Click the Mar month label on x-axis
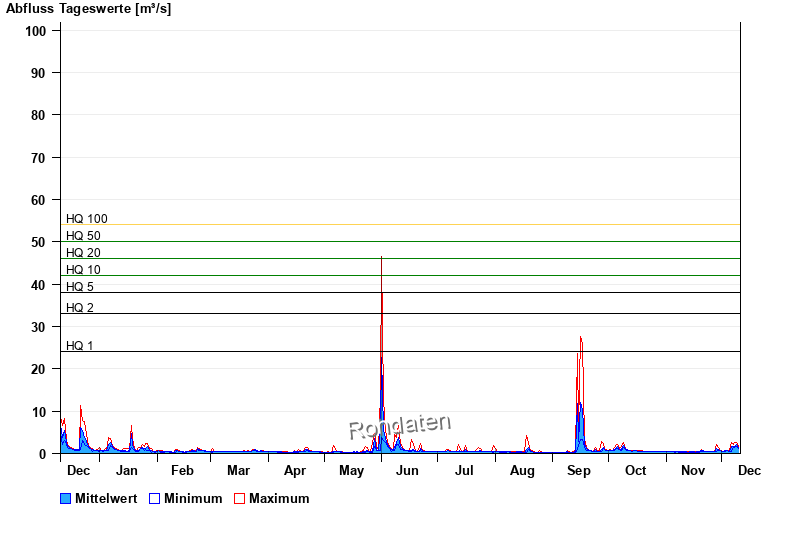Viewport: 800px width, 550px height. (238, 470)
